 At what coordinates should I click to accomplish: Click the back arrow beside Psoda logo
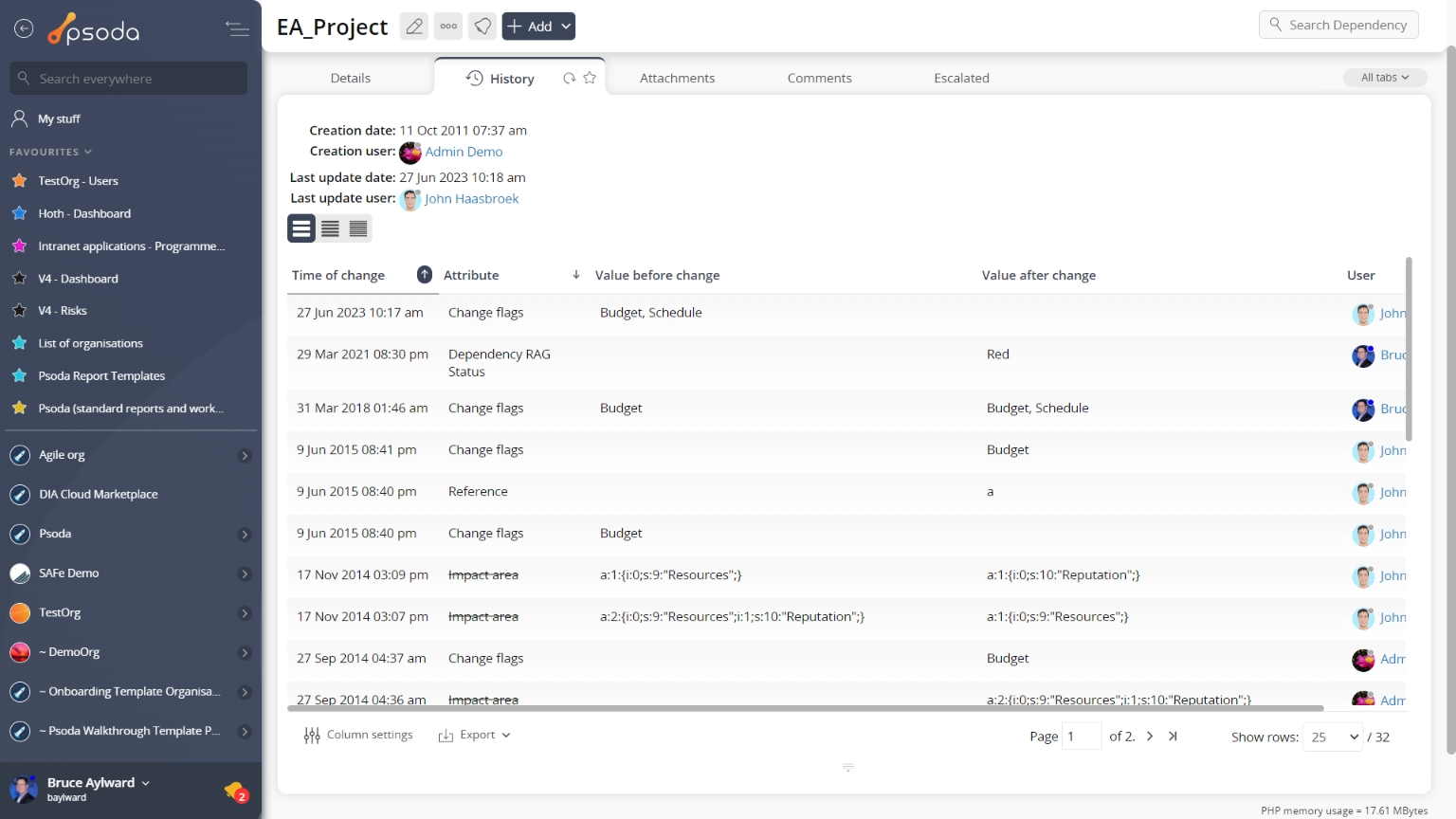tap(24, 29)
